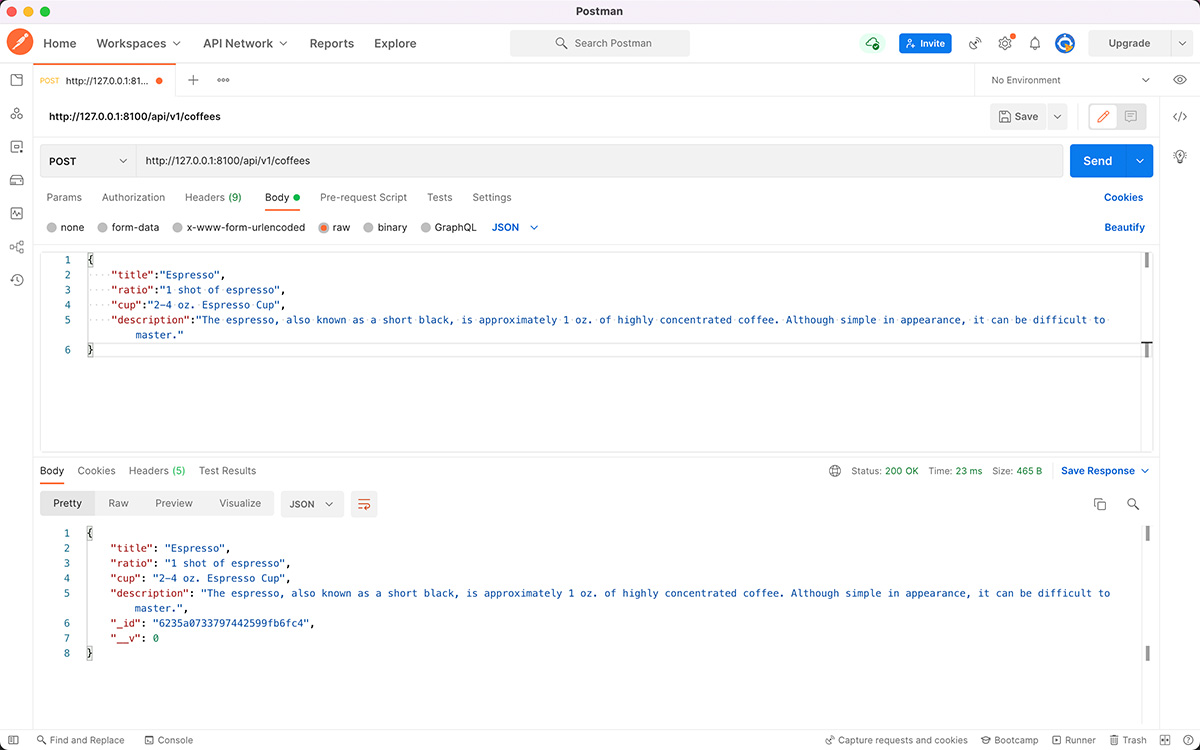Click the network globe icon in response
Viewport: 1200px width, 750px height.
point(835,471)
